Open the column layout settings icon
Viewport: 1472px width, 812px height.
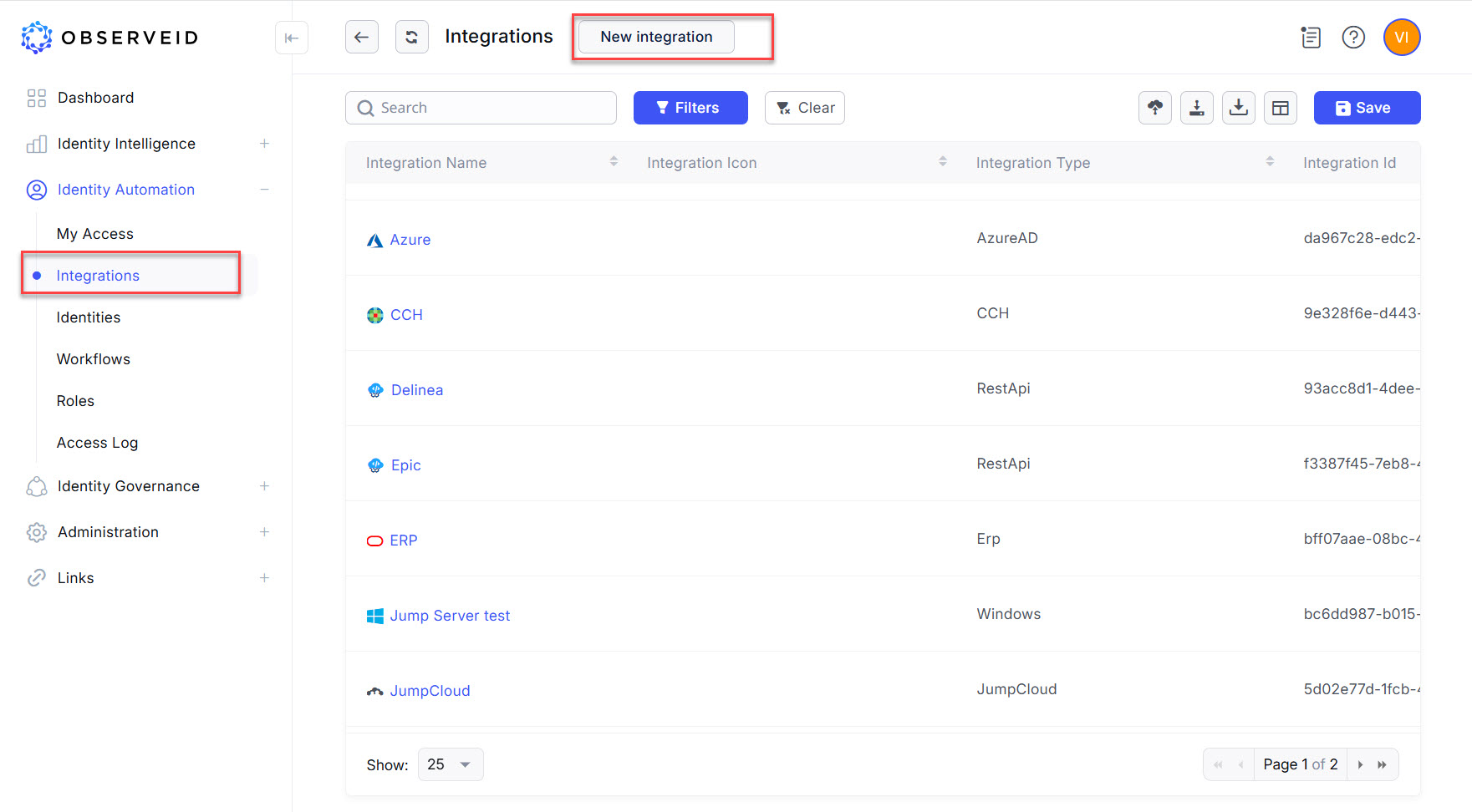1280,107
